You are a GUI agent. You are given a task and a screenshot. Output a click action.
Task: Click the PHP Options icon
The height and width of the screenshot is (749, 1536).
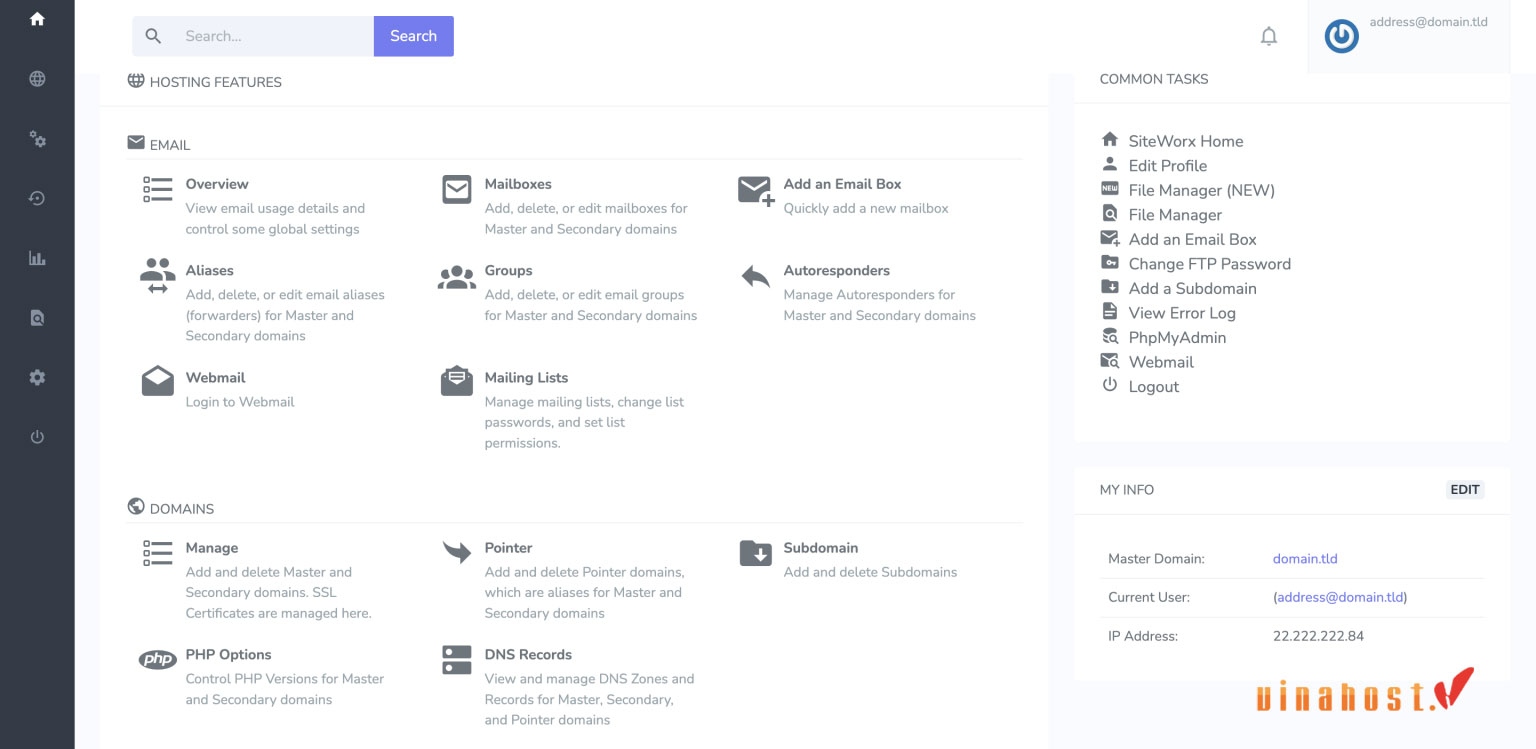[157, 660]
